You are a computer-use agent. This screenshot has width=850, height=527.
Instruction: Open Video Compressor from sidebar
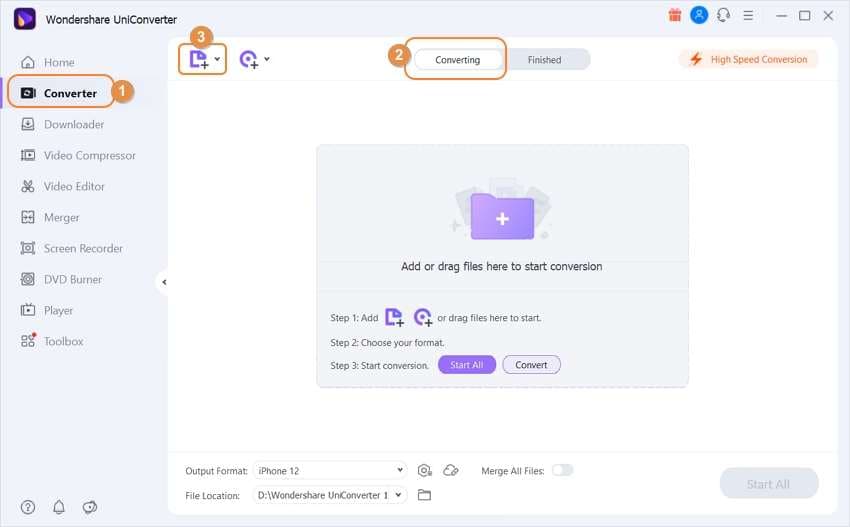(78, 156)
